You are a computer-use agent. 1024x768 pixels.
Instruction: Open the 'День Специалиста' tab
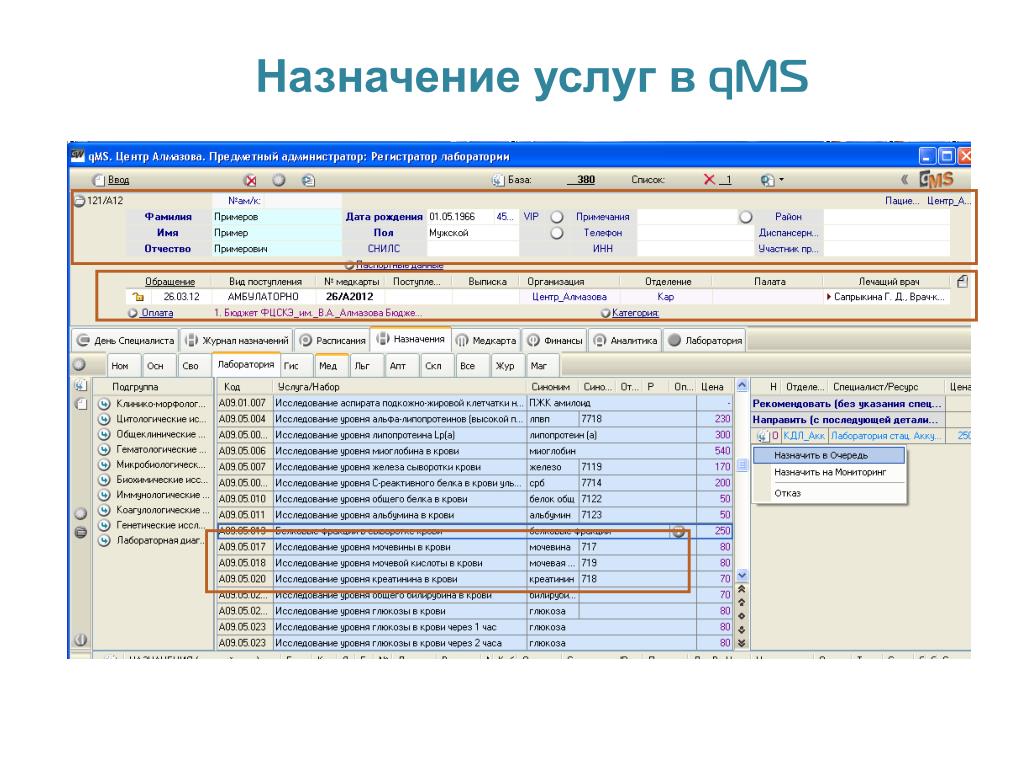pos(125,340)
